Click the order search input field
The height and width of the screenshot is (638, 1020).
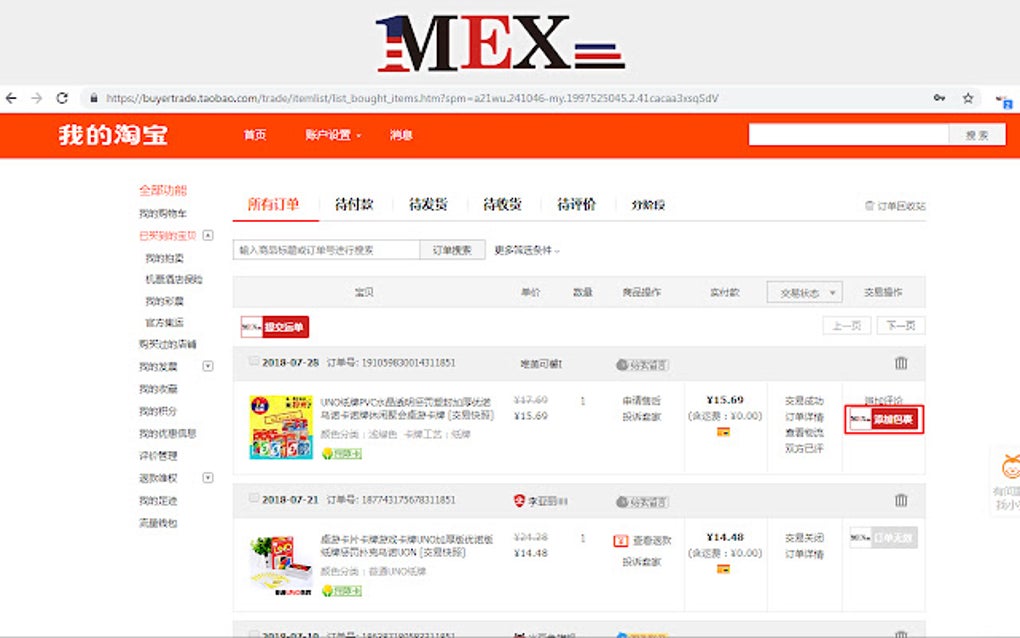[x=330, y=248]
